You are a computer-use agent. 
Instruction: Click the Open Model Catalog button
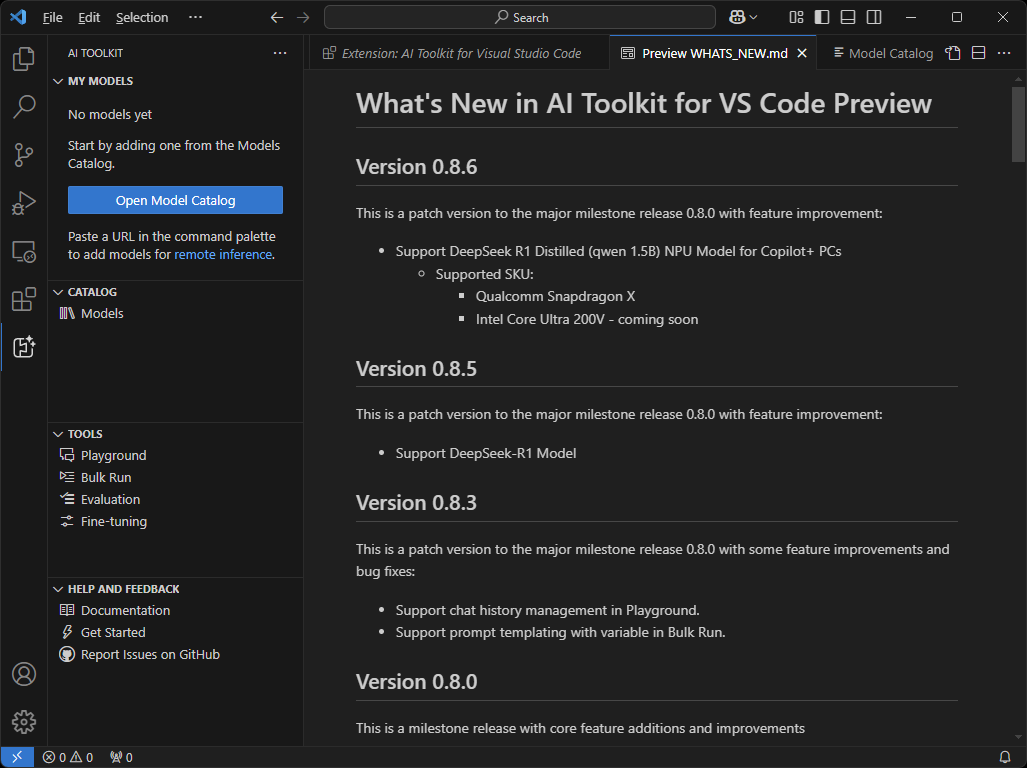pos(175,200)
